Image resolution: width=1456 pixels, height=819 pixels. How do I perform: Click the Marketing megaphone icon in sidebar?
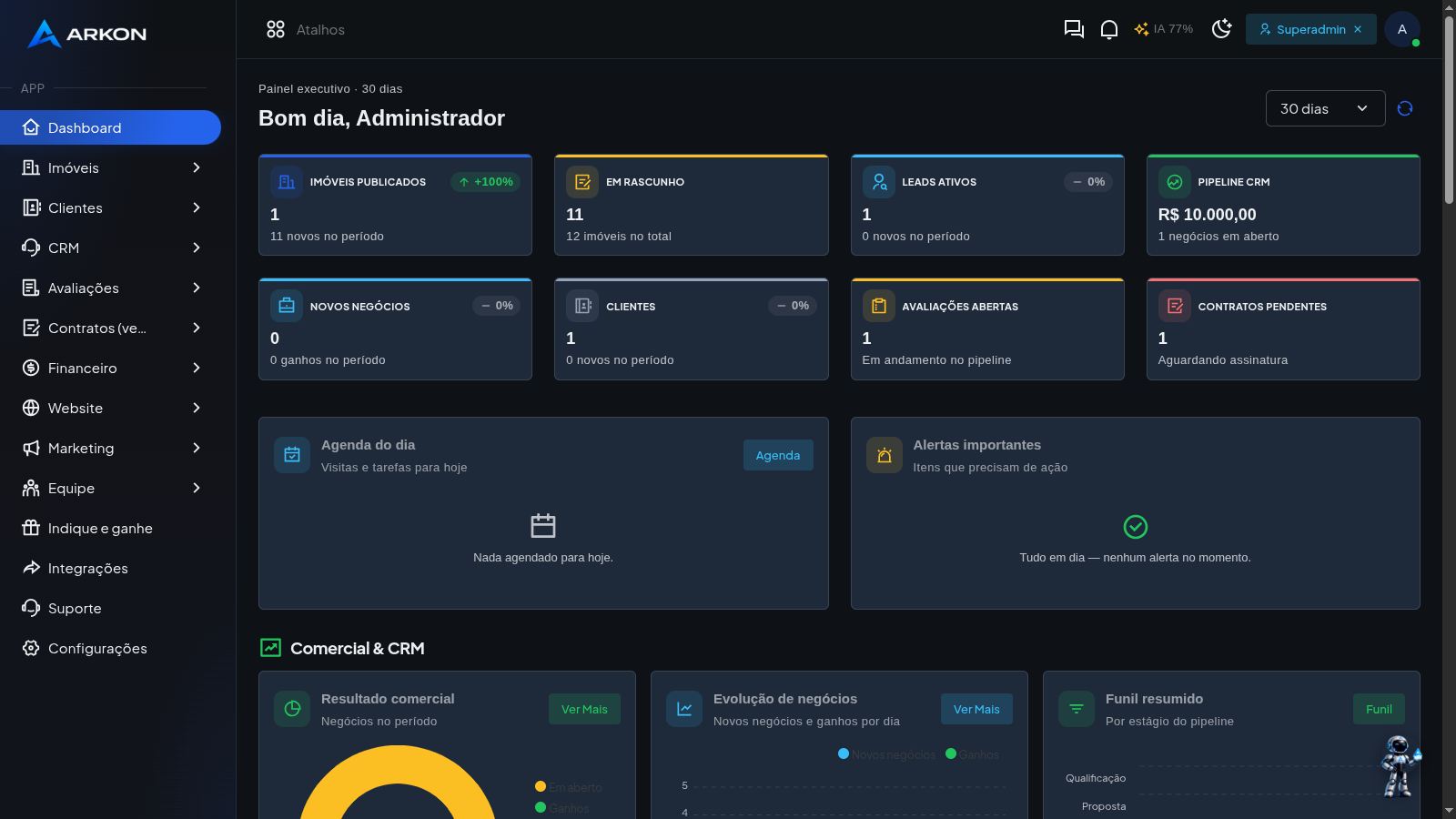[x=31, y=448]
